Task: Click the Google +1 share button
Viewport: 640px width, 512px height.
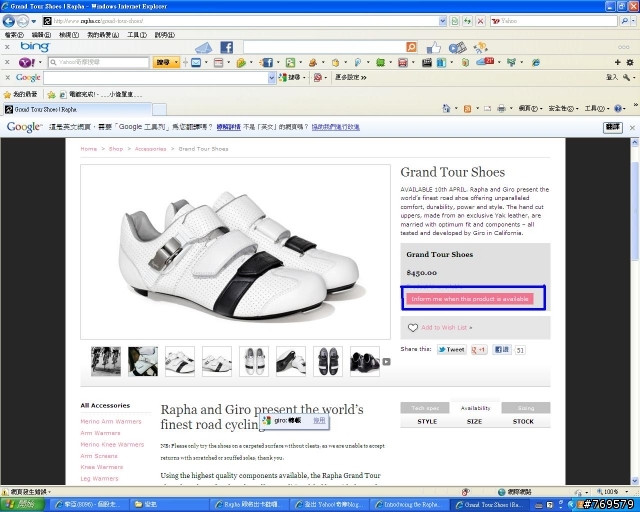Action: click(x=479, y=349)
